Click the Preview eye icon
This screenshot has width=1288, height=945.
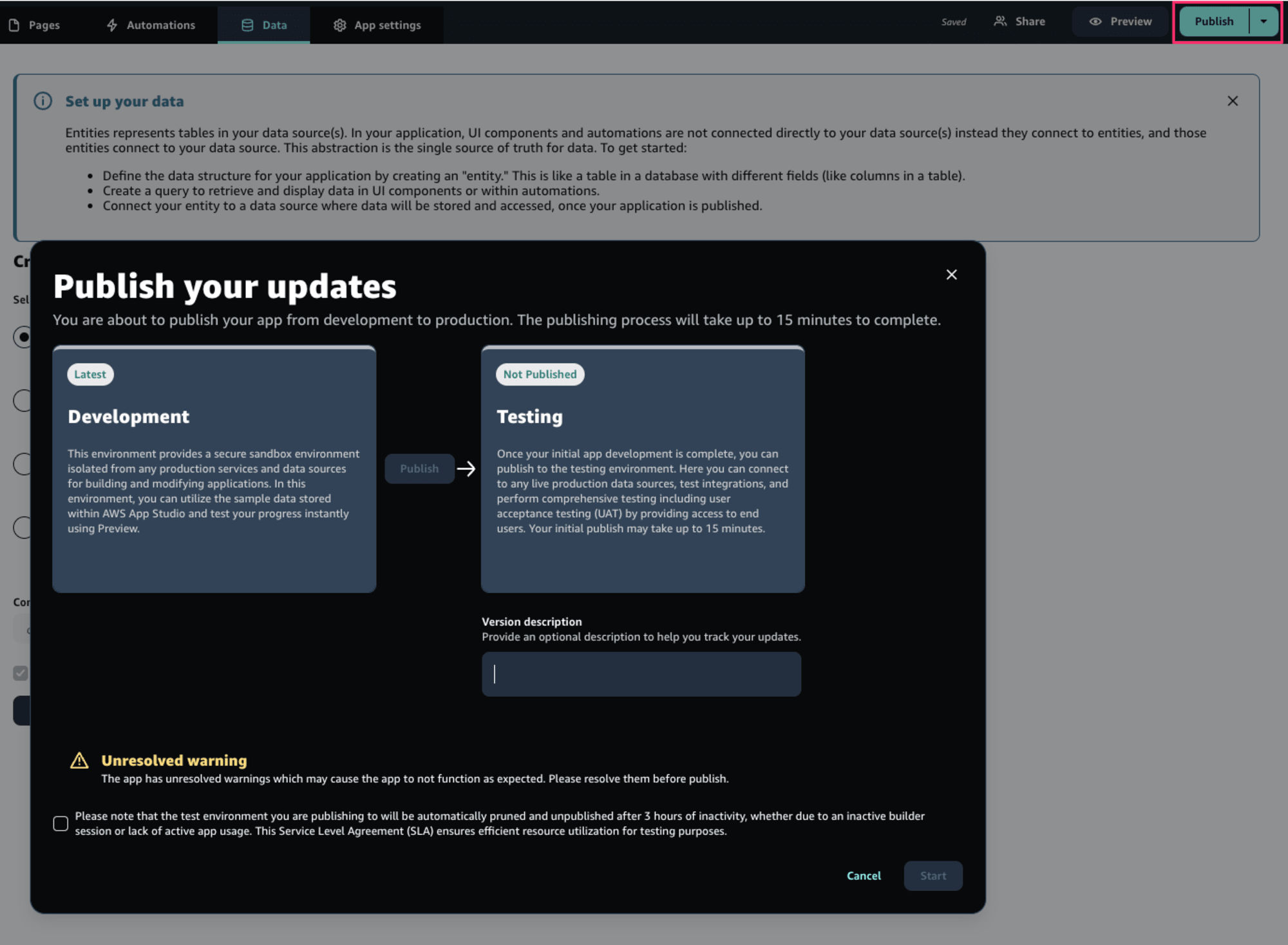pos(1097,21)
